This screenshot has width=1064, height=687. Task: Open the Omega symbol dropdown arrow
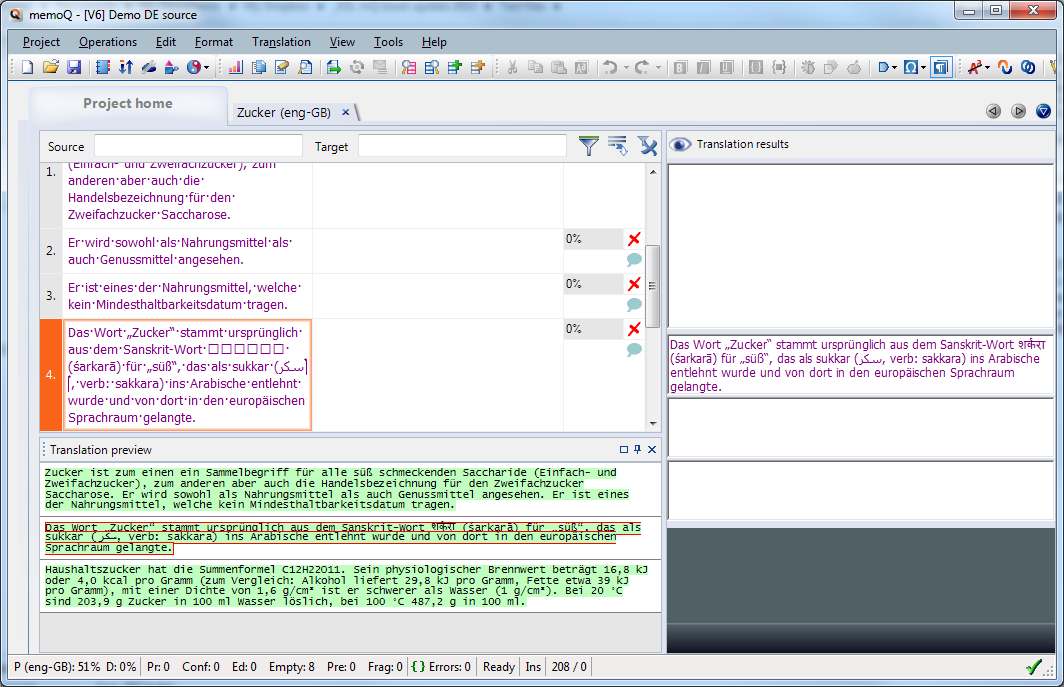coord(924,68)
